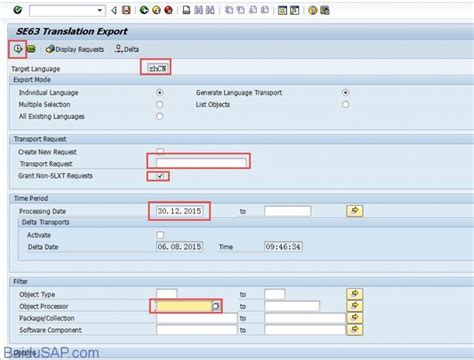
Task: Click the 'Delta Transports' group label
Action: click(45, 222)
